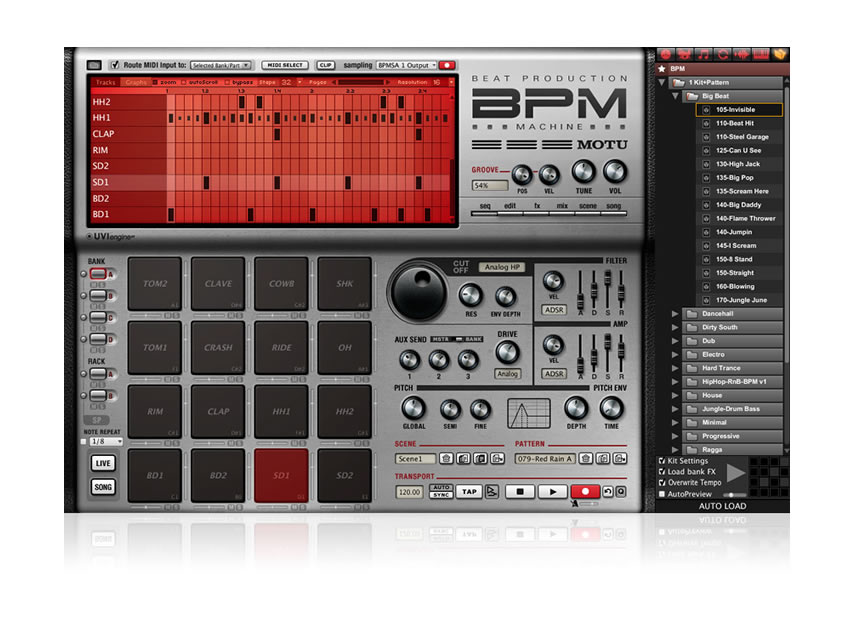
Task: Expand the Dancehall folder
Action: tap(676, 314)
